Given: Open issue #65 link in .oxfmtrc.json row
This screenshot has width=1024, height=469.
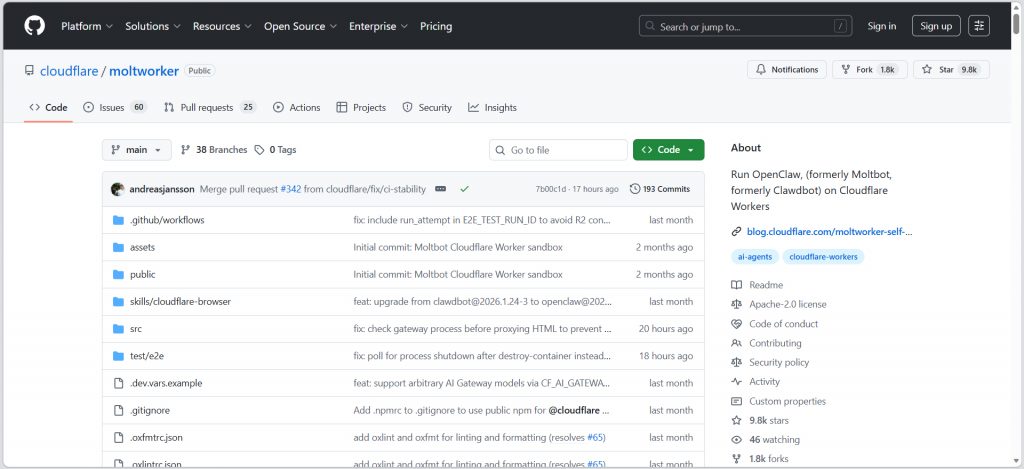Looking at the screenshot, I should pos(596,438).
